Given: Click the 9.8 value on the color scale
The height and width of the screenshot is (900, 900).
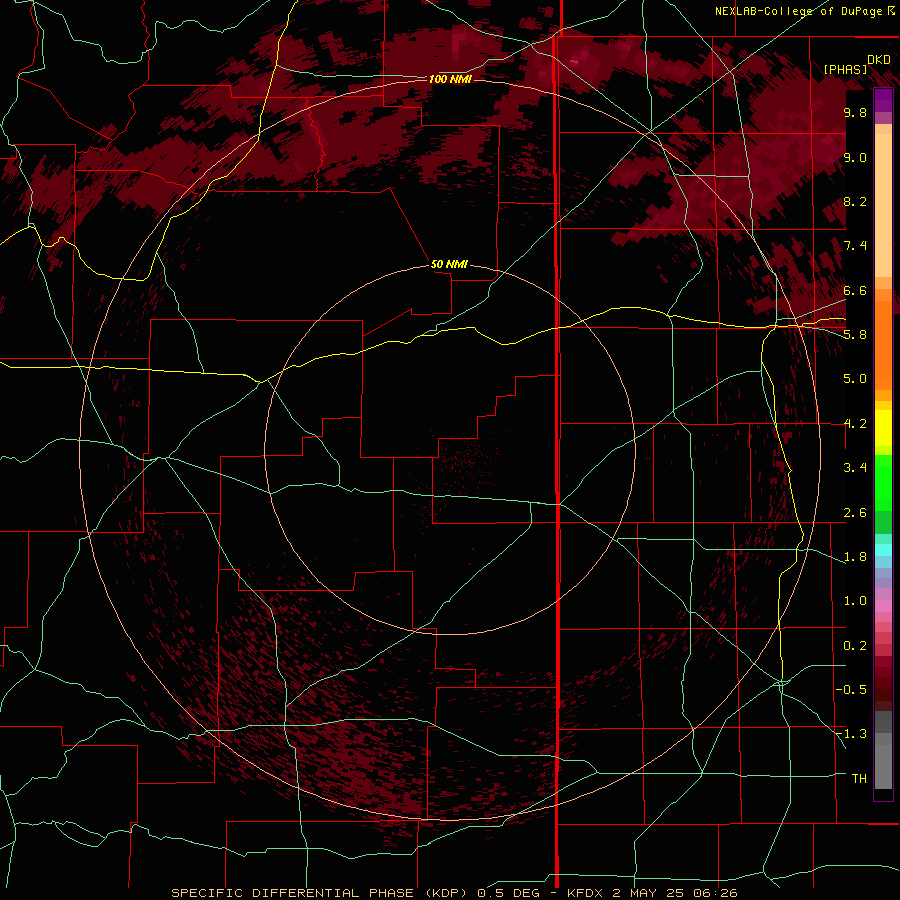Looking at the screenshot, I should pos(855,112).
